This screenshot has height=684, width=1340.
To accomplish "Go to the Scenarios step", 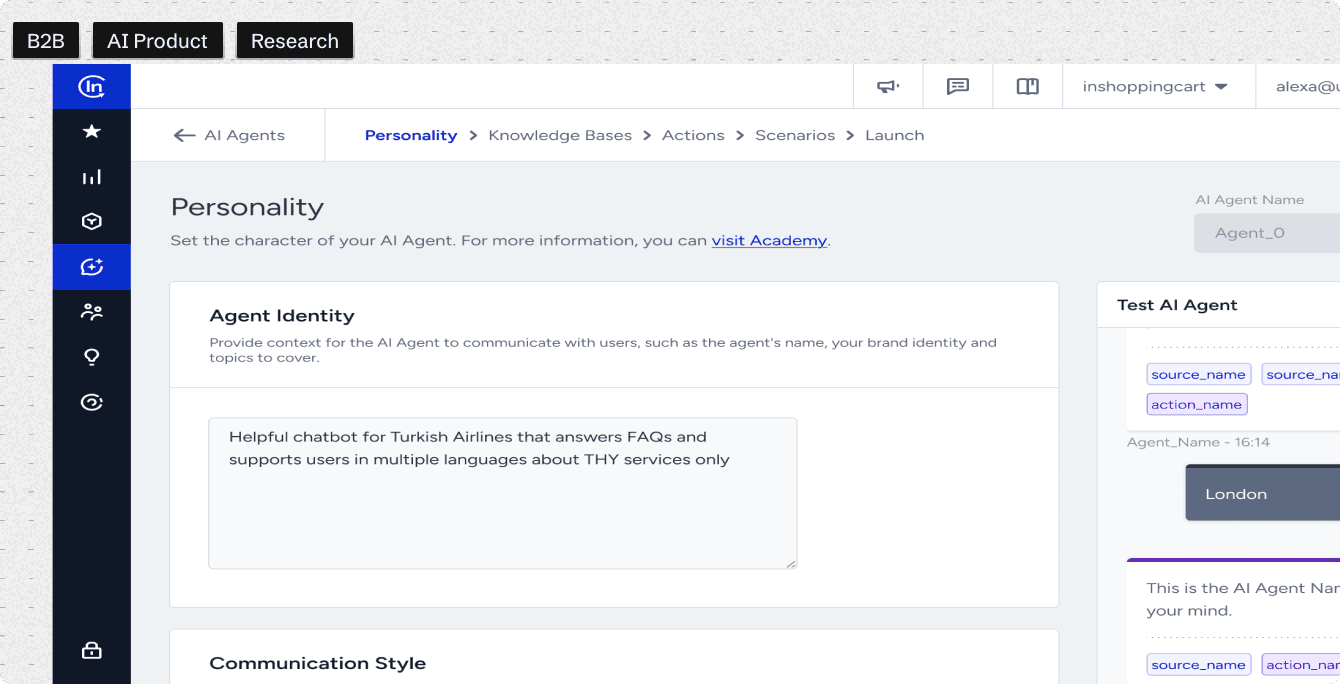I will pyautogui.click(x=795, y=135).
